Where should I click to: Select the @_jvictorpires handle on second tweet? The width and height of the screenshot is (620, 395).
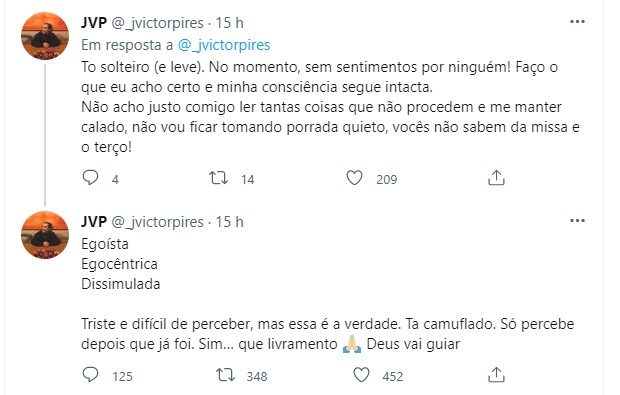click(158, 222)
